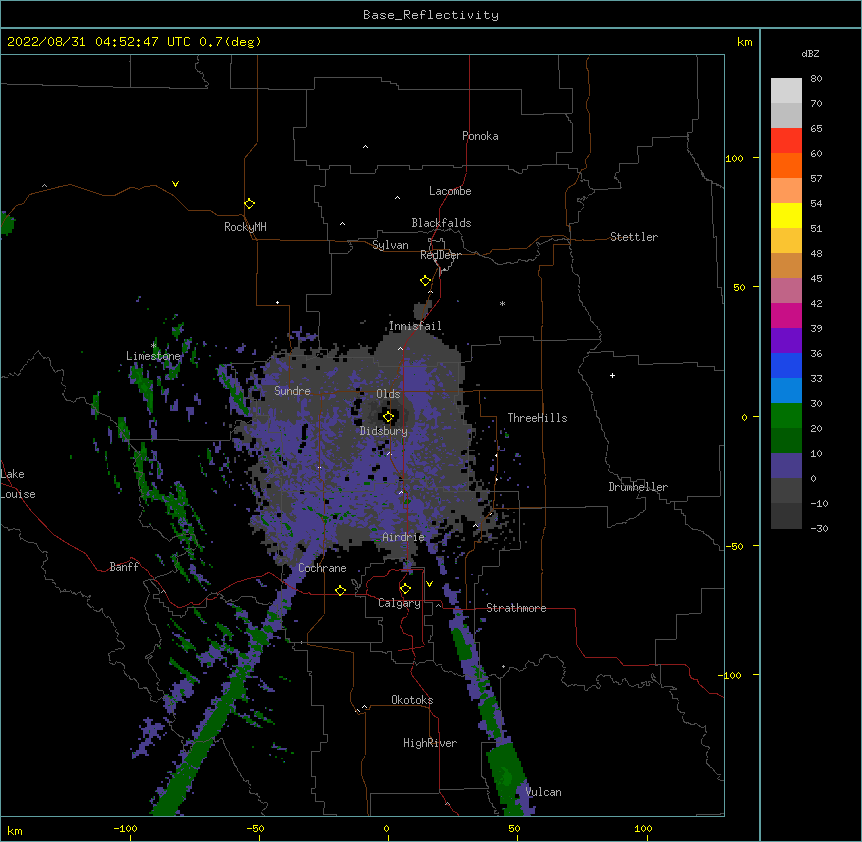Pick the red 60–65 dBZ legend swatch
Image resolution: width=862 pixels, height=842 pixels.
coord(786,141)
